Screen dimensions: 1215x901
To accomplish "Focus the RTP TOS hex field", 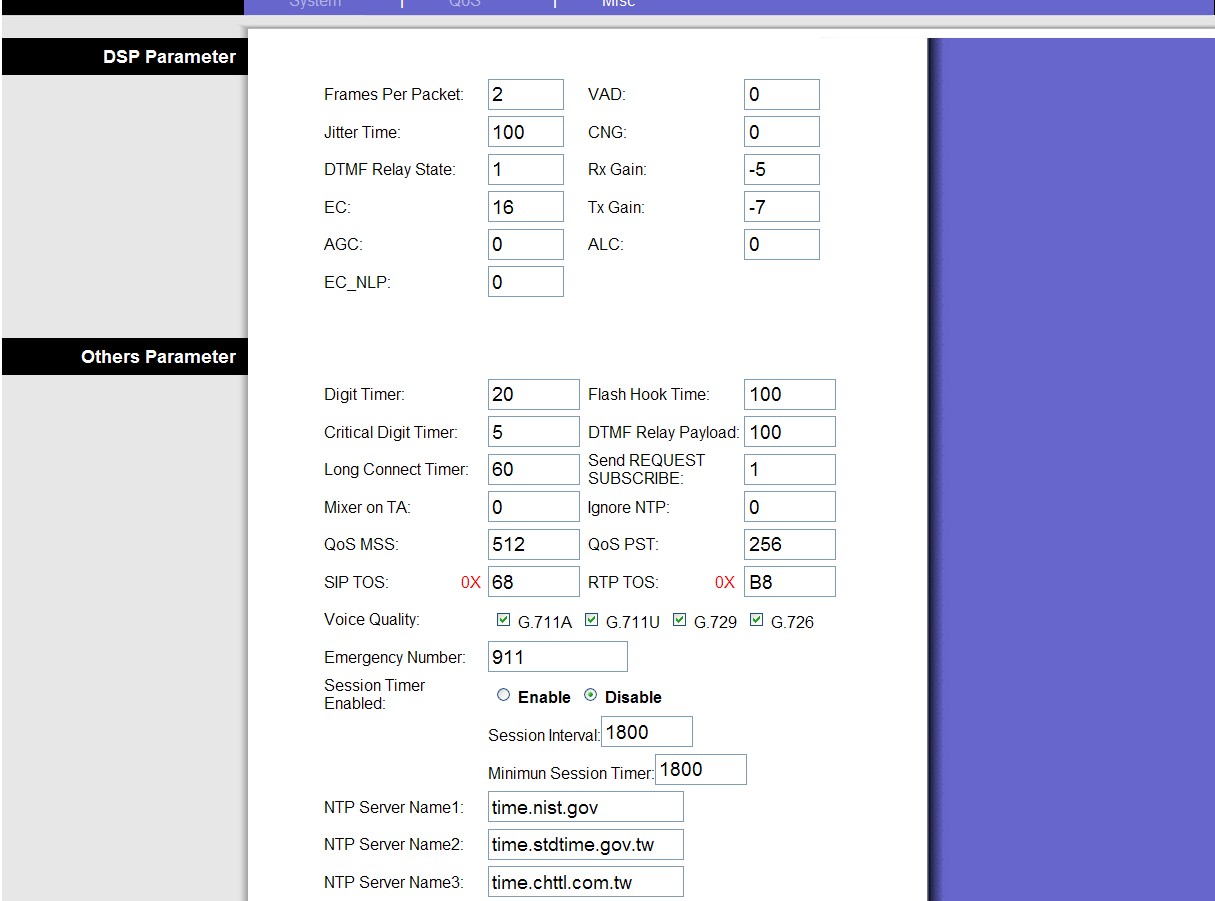I will coord(790,582).
